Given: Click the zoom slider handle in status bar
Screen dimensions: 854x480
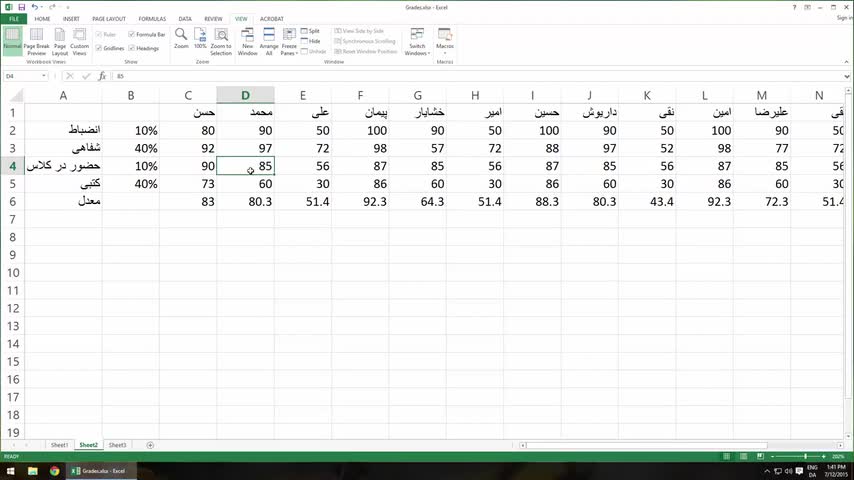Looking at the screenshot, I should tap(806, 456).
